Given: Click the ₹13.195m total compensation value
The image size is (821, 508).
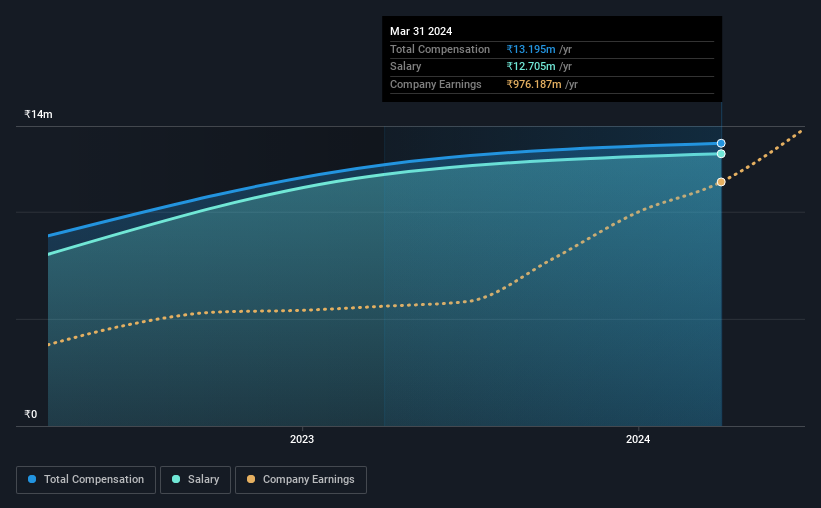Looking at the screenshot, I should pos(531,49).
